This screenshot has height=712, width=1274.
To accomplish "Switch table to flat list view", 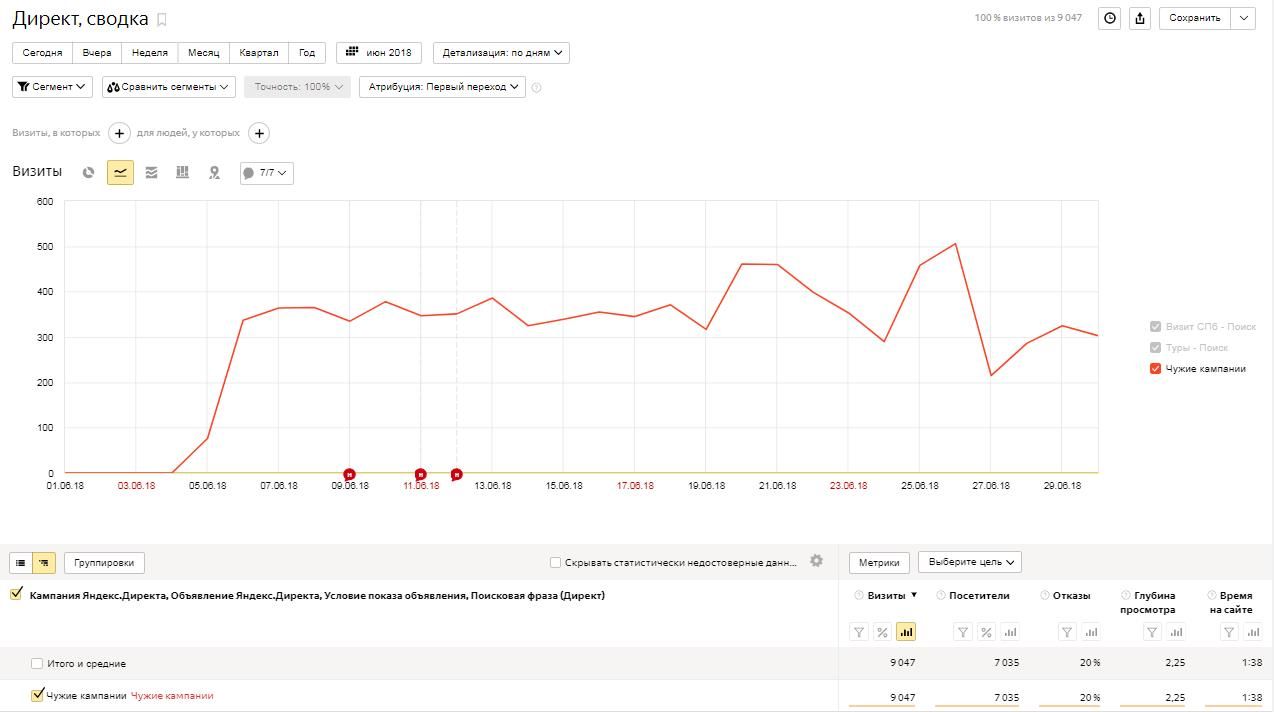I will click(x=20, y=563).
